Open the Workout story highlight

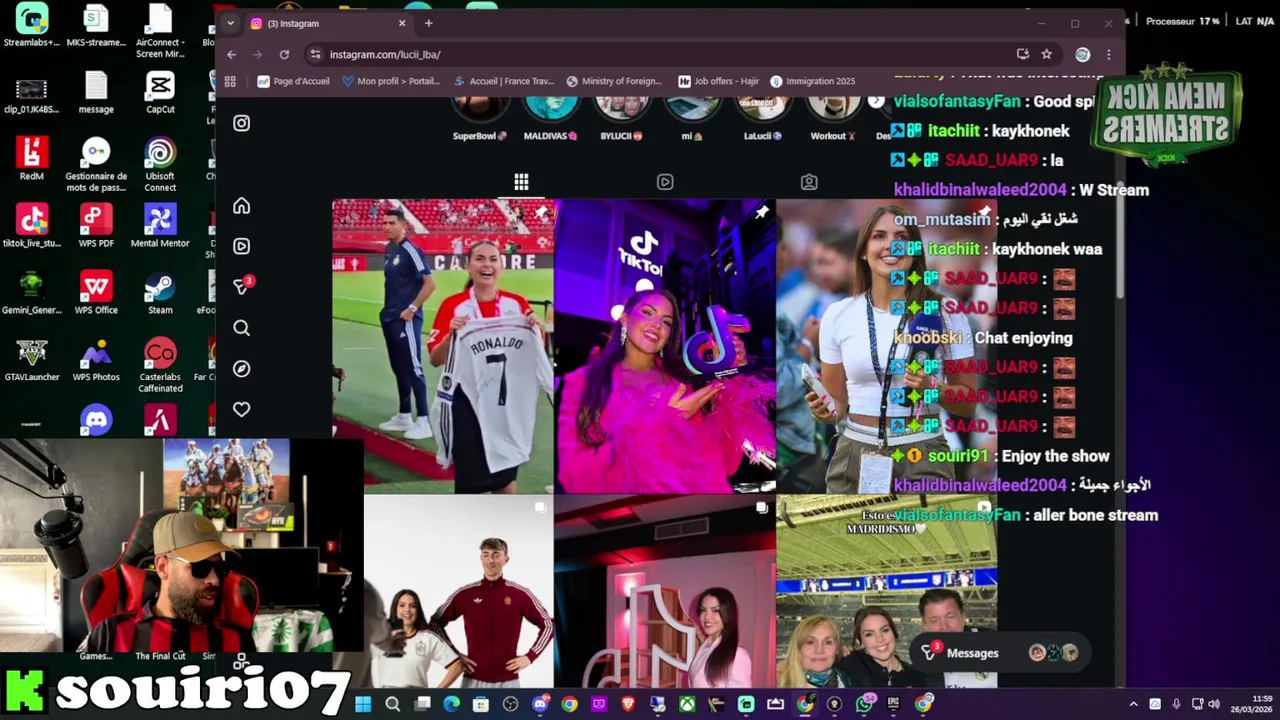coord(834,119)
